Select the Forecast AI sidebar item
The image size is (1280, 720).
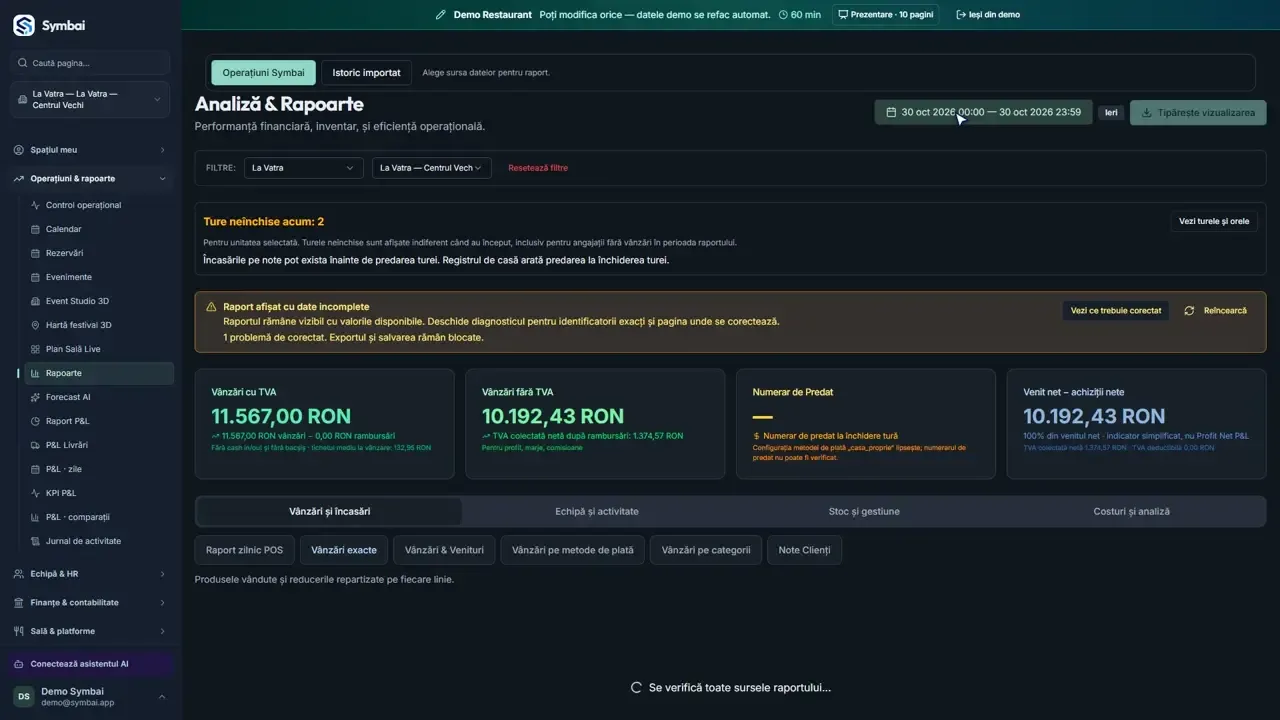pyautogui.click(x=97, y=397)
